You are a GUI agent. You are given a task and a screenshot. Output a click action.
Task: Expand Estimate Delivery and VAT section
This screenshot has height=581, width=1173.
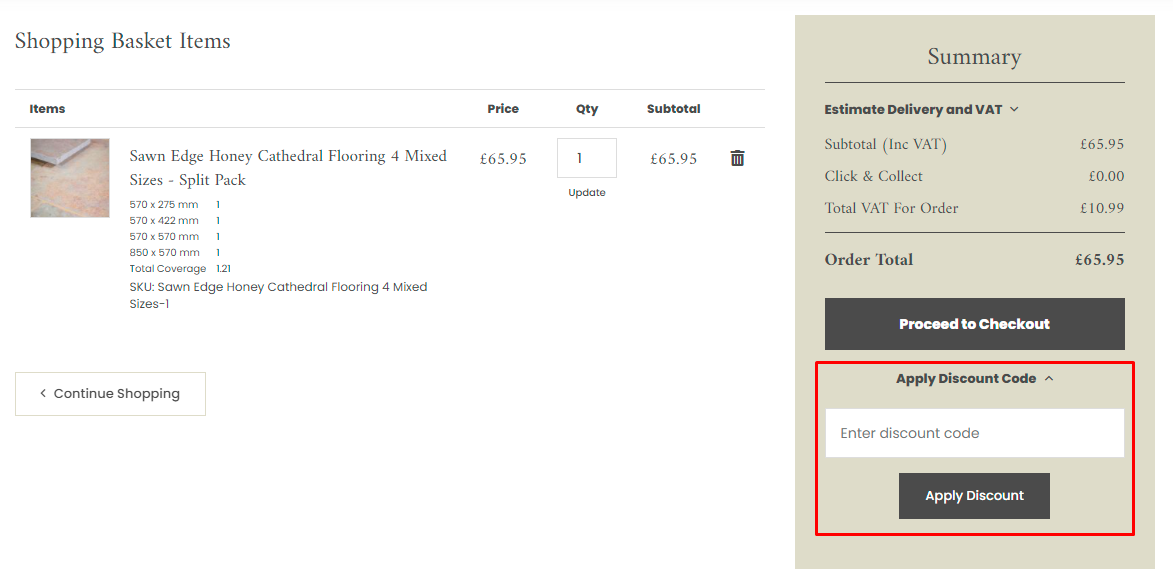(x=921, y=109)
